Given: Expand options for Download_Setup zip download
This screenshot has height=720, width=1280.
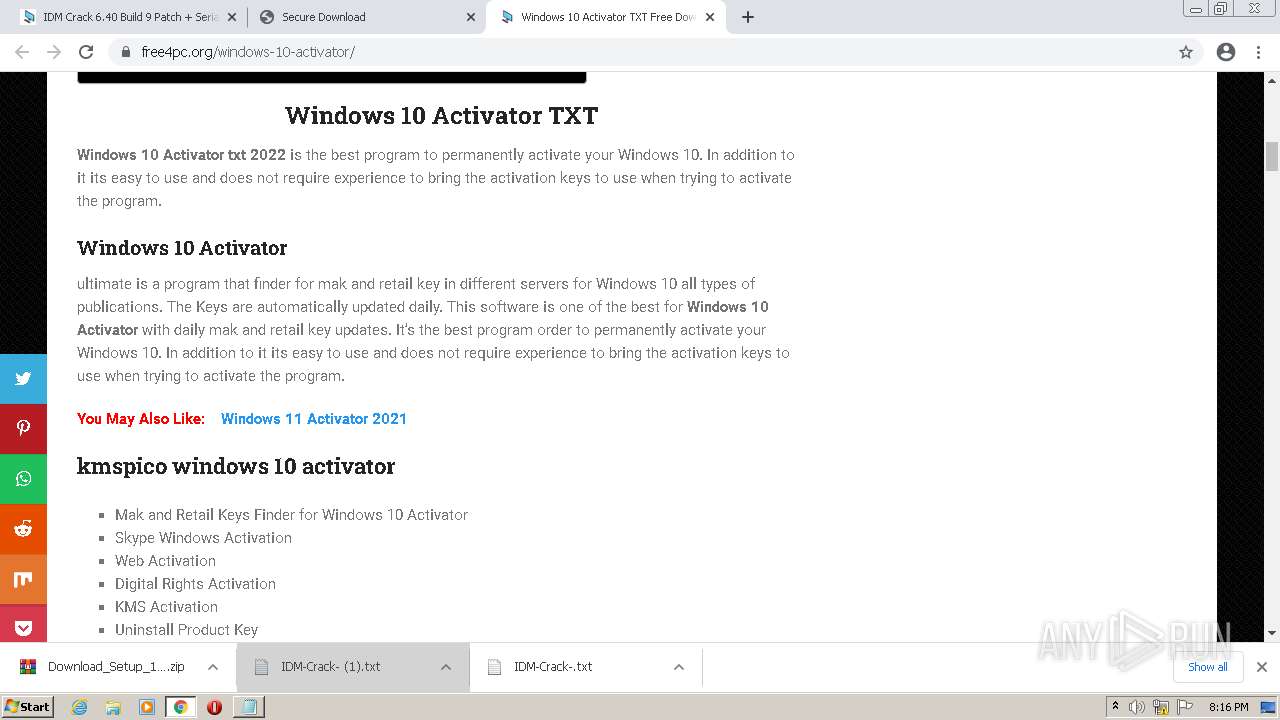Looking at the screenshot, I should (213, 667).
